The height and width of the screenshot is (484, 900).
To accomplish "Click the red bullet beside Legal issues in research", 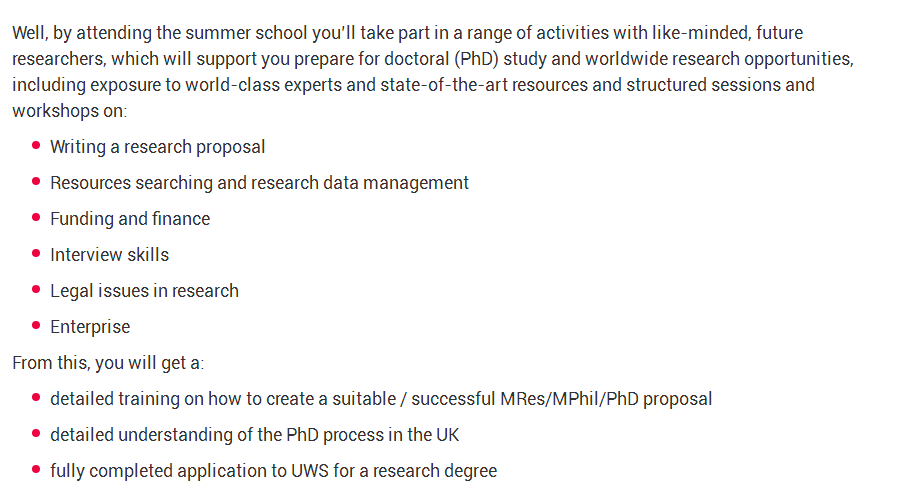I will pos(36,290).
